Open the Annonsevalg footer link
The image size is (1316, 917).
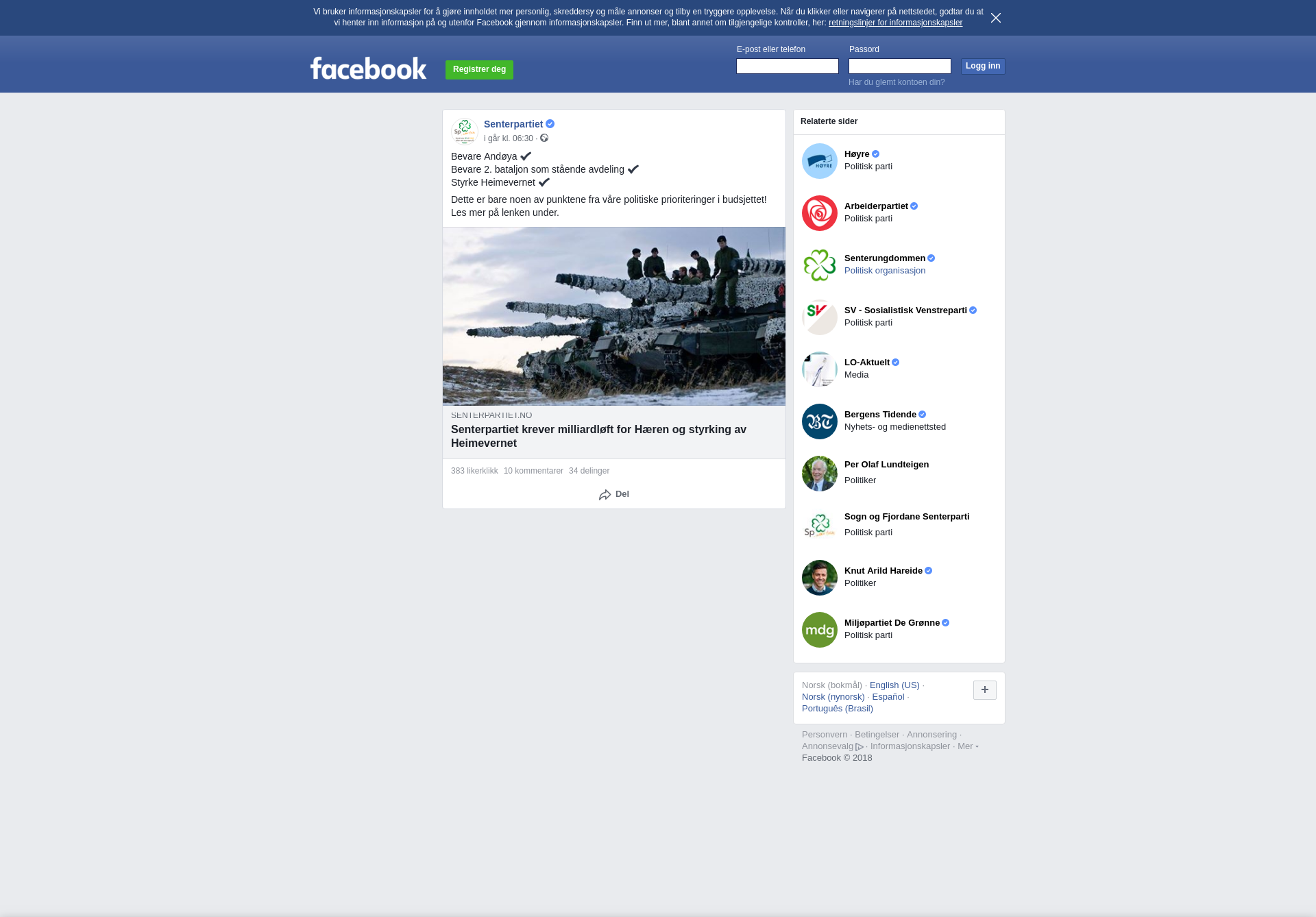pos(827,746)
